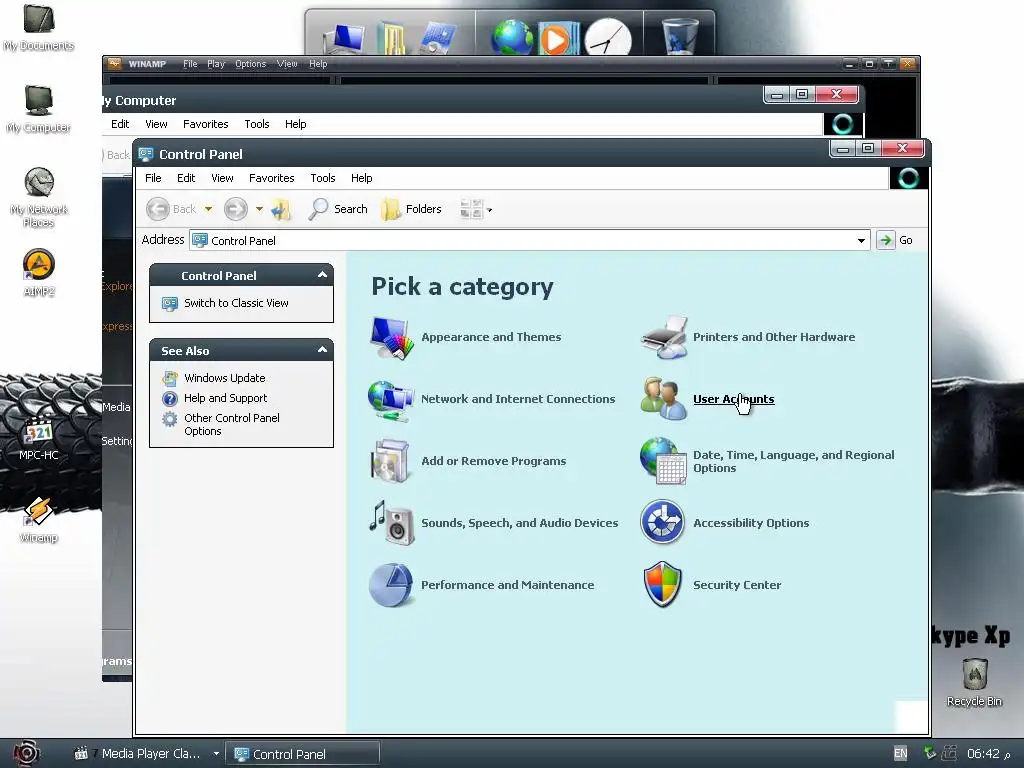
Task: Open Control Panel File menu
Action: [x=153, y=178]
